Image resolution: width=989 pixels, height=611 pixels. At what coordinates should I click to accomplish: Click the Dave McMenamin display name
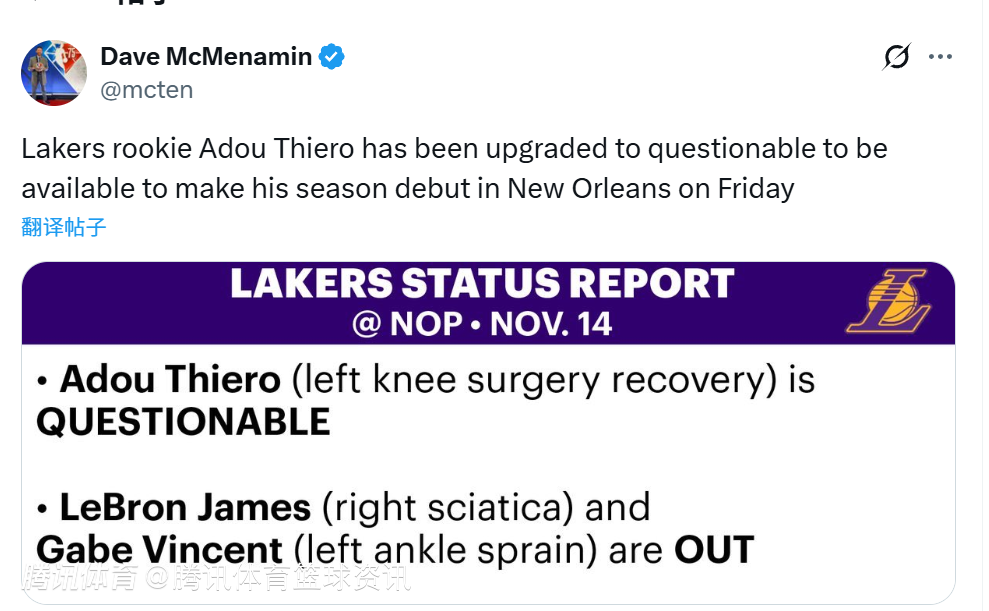coord(206,57)
